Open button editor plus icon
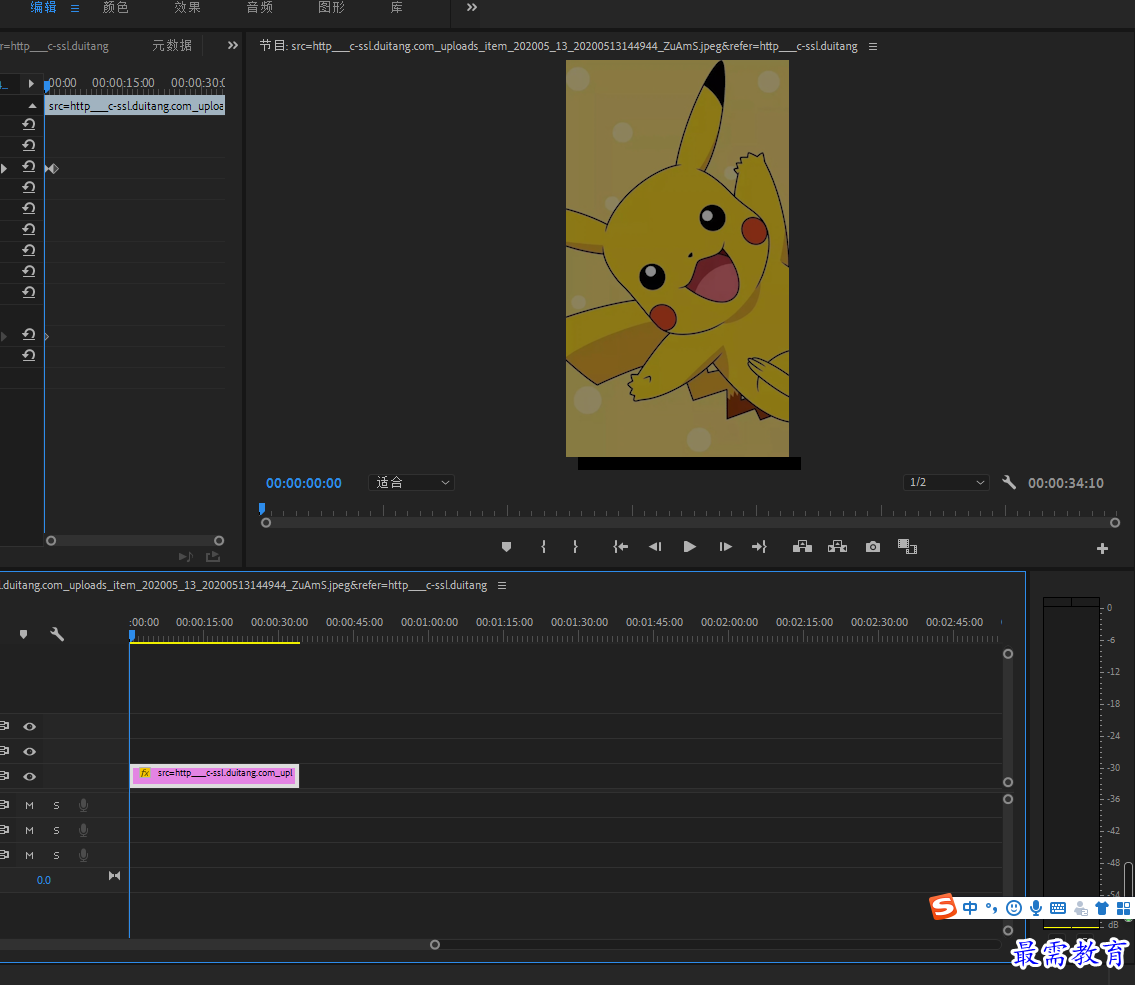 click(1102, 549)
